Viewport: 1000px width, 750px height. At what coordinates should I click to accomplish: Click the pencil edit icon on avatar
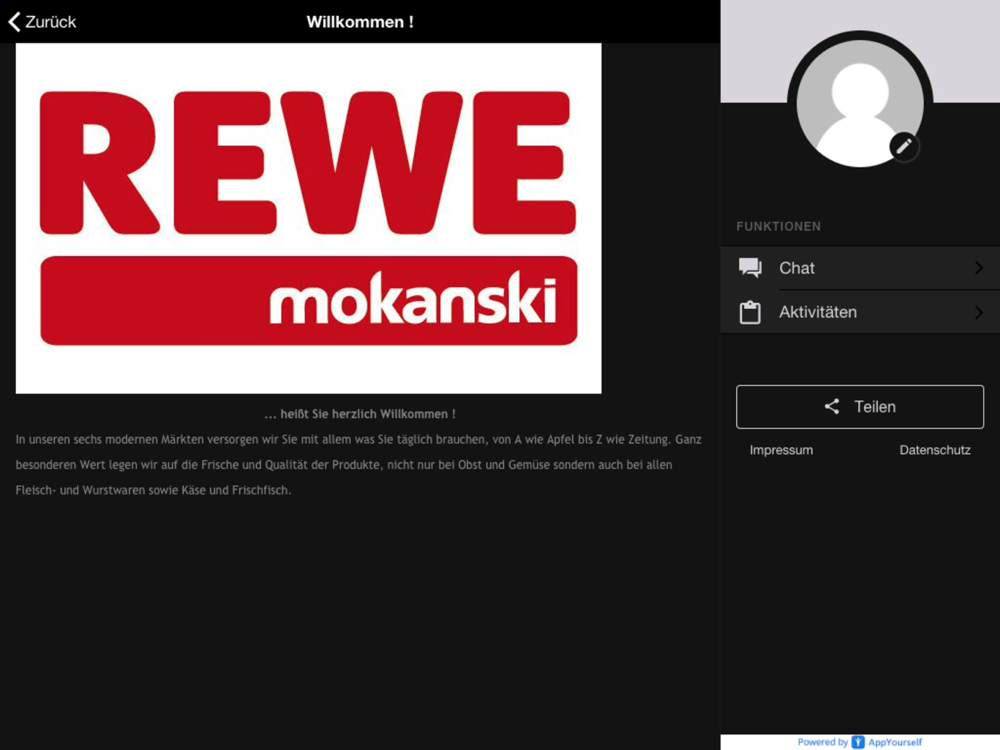[904, 147]
